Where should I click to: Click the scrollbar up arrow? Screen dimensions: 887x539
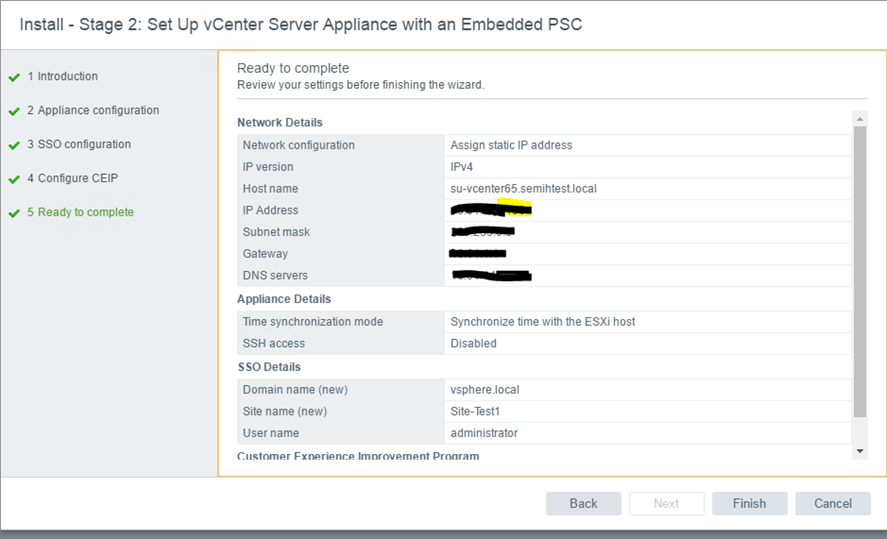click(860, 119)
